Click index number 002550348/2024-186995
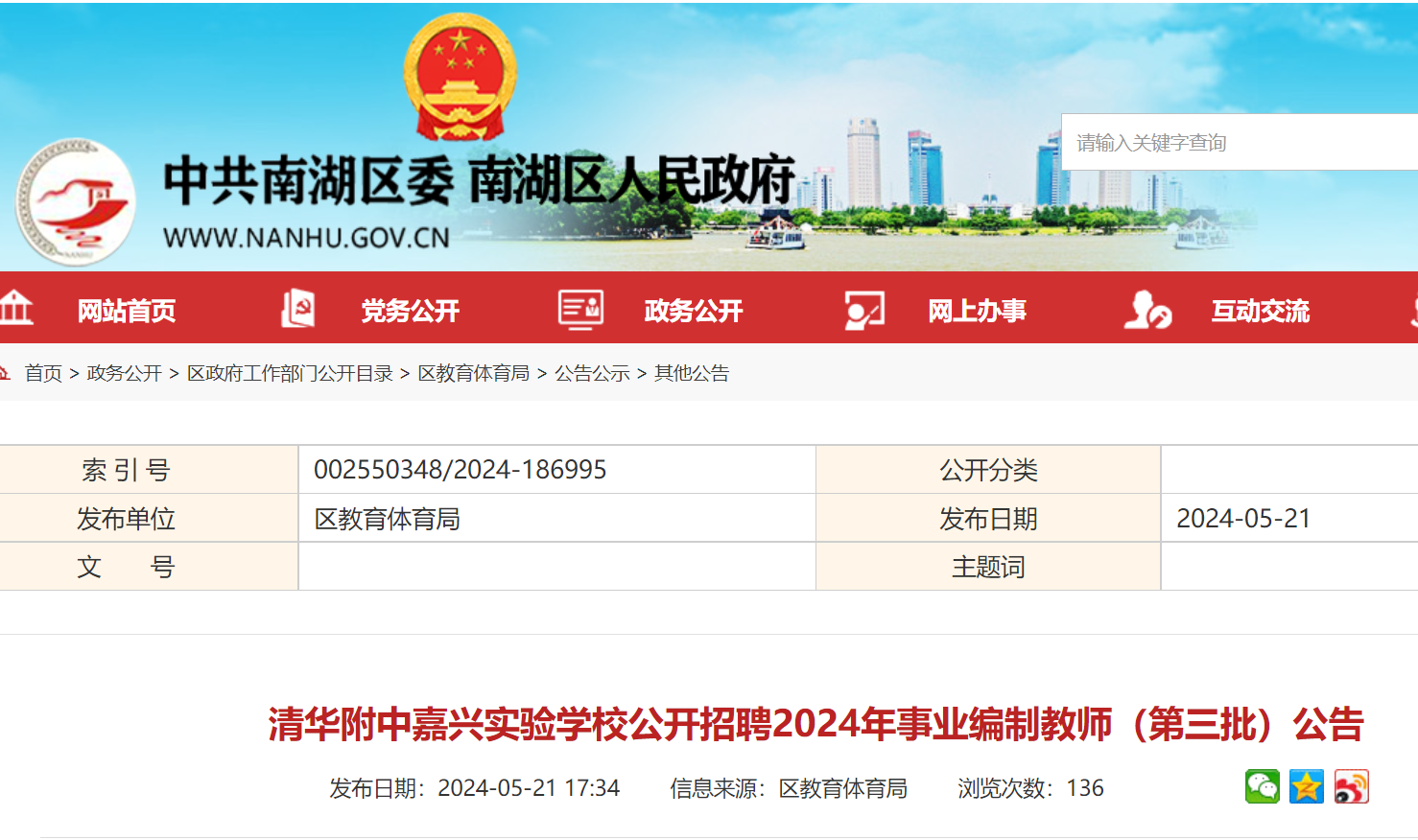Screen dimensions: 1418x840 click(x=461, y=470)
